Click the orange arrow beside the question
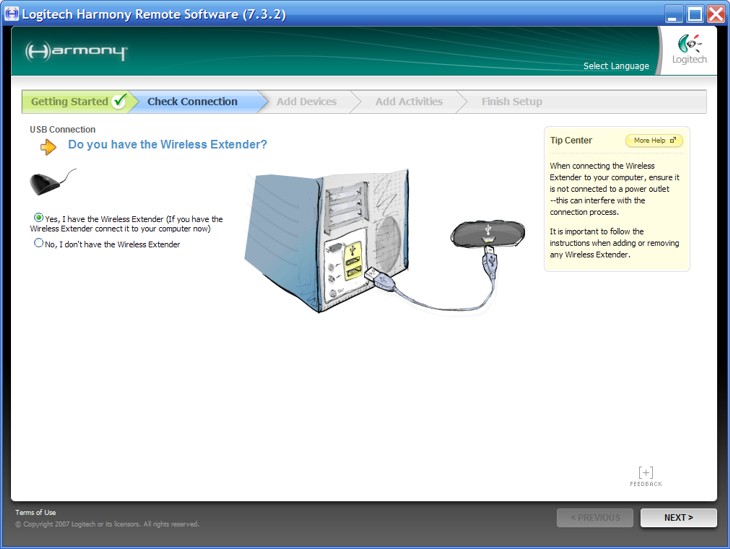 [x=48, y=147]
